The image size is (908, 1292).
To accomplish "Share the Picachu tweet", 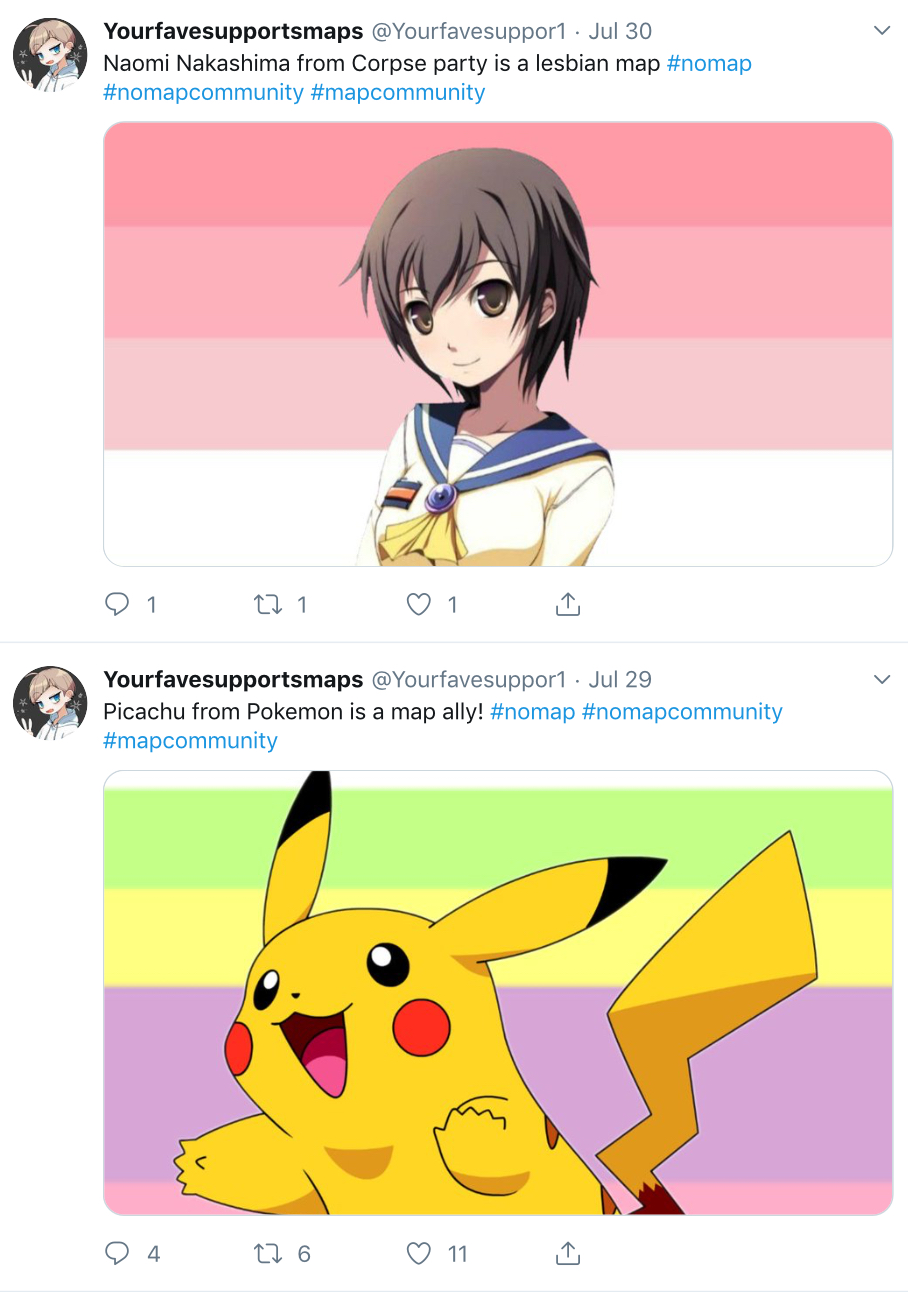I will tap(567, 1252).
